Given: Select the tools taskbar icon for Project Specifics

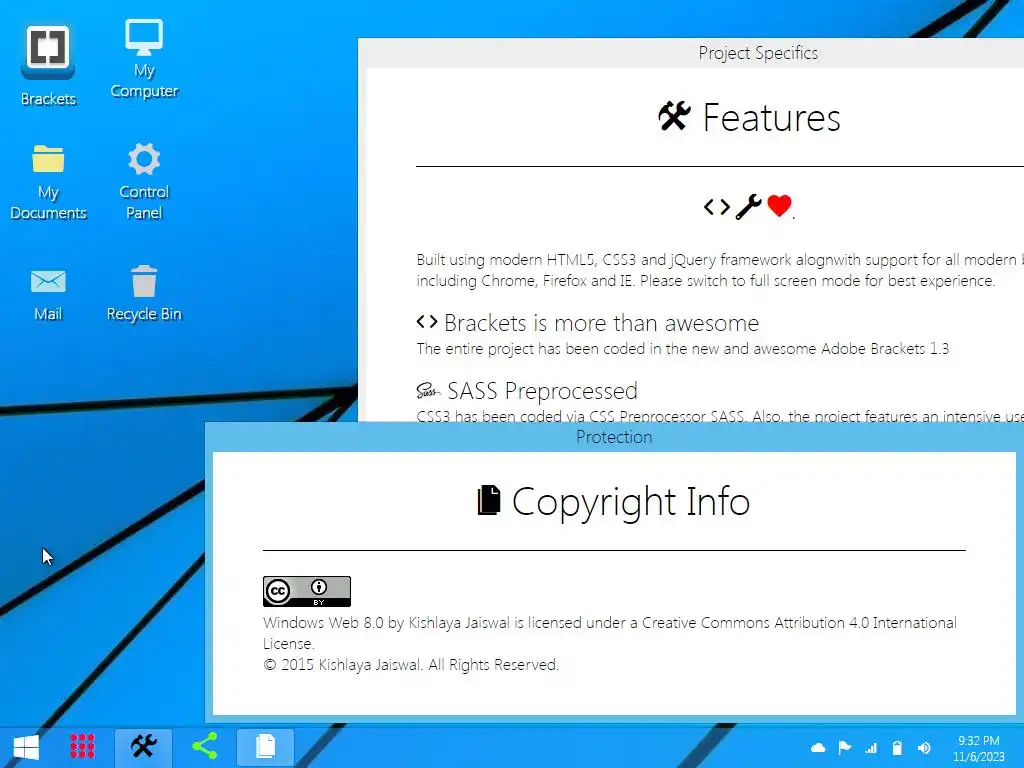Looking at the screenshot, I should pos(144,746).
